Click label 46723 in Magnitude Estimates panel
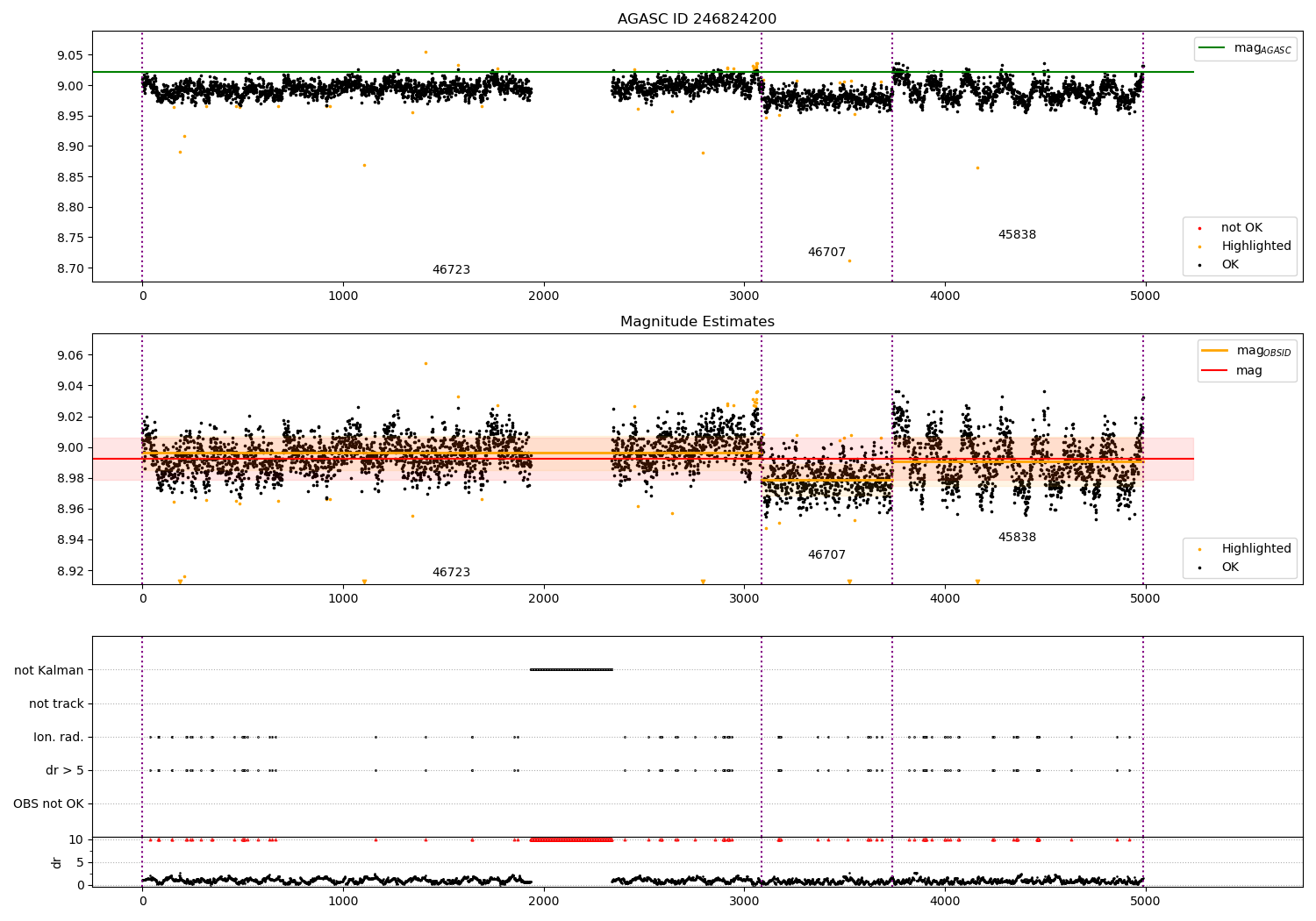 [x=451, y=573]
